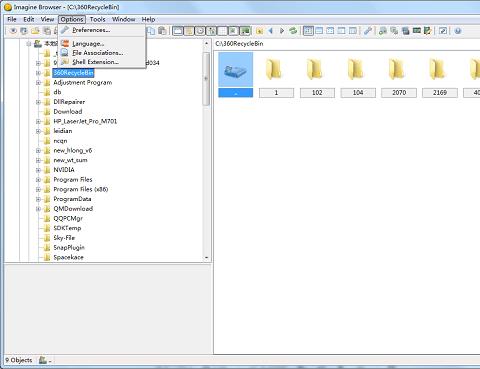Image resolution: width=480 pixels, height=369 pixels.
Task: Select folder thumbnail named 102
Action: (x=317, y=75)
